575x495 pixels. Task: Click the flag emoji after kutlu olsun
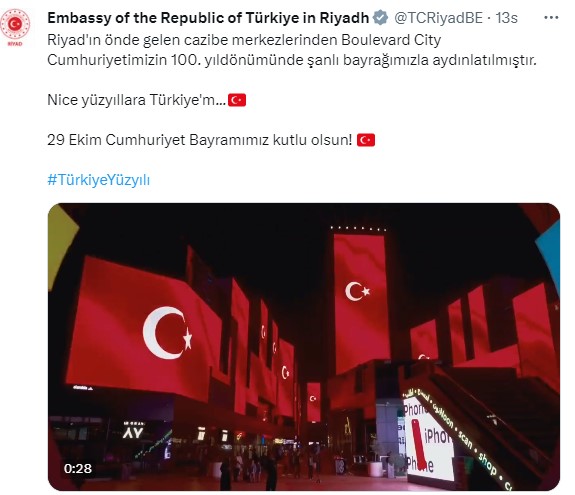point(366,140)
